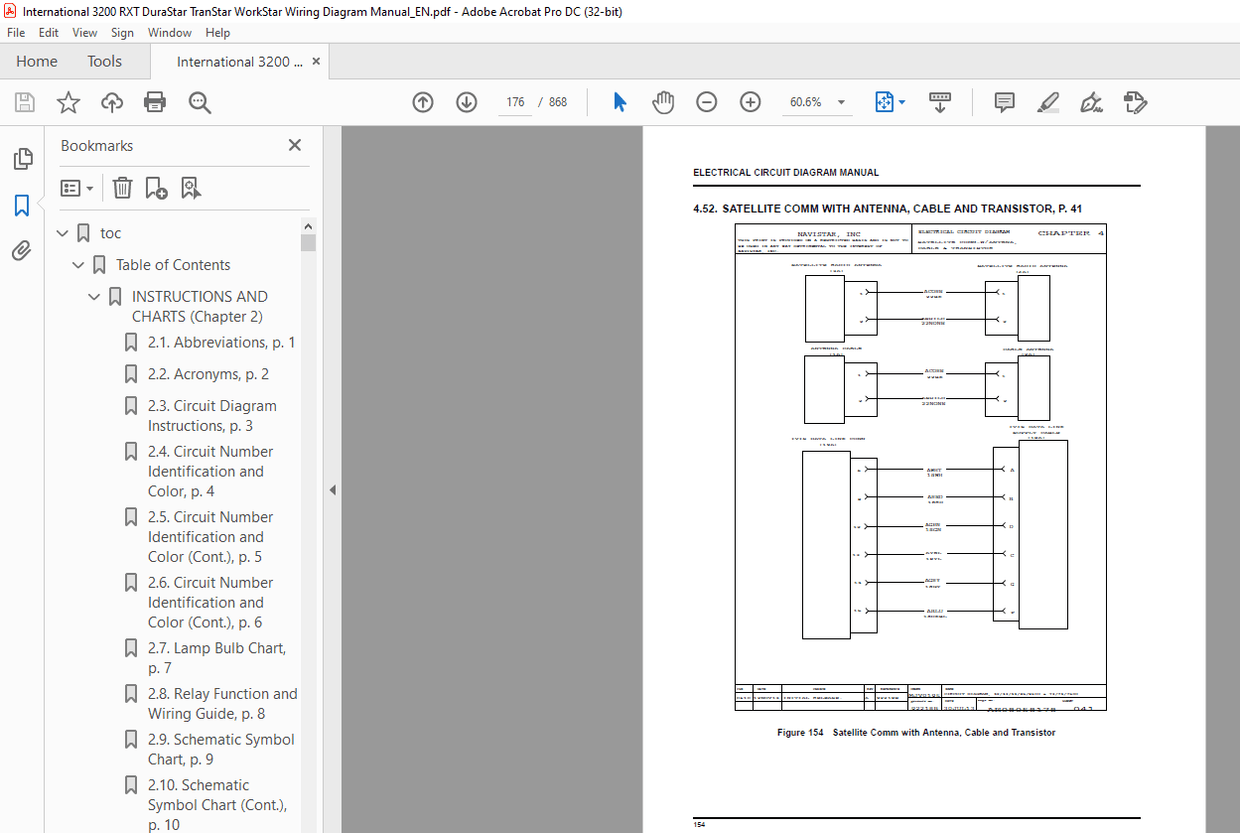Click the Print file icon

[x=154, y=102]
